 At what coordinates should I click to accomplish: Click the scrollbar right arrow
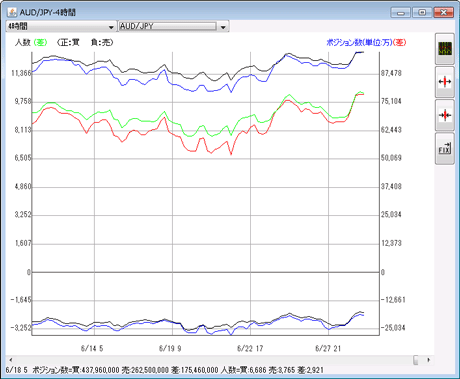click(x=429, y=360)
